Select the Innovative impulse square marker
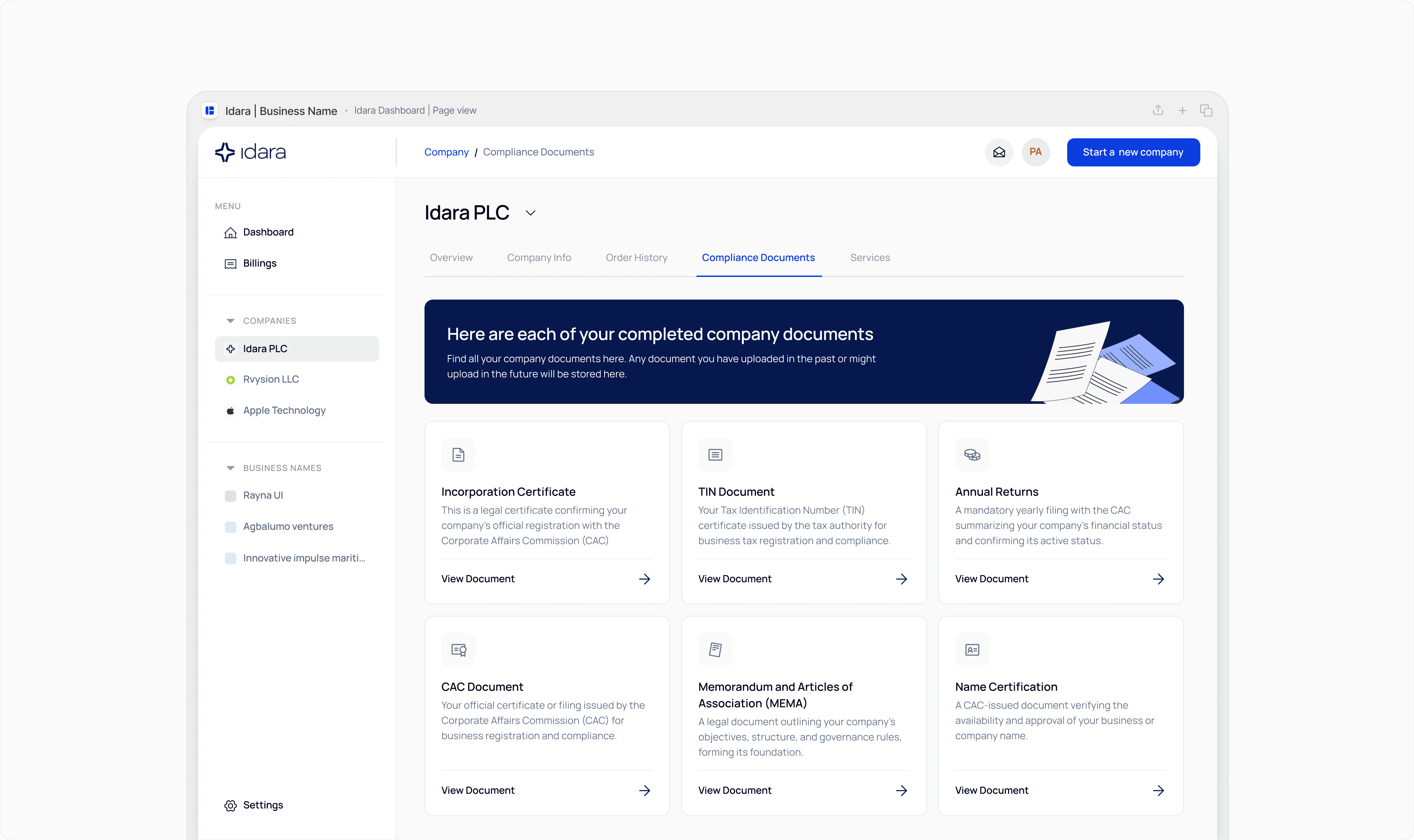Viewport: 1414px width, 840px height. tap(230, 559)
